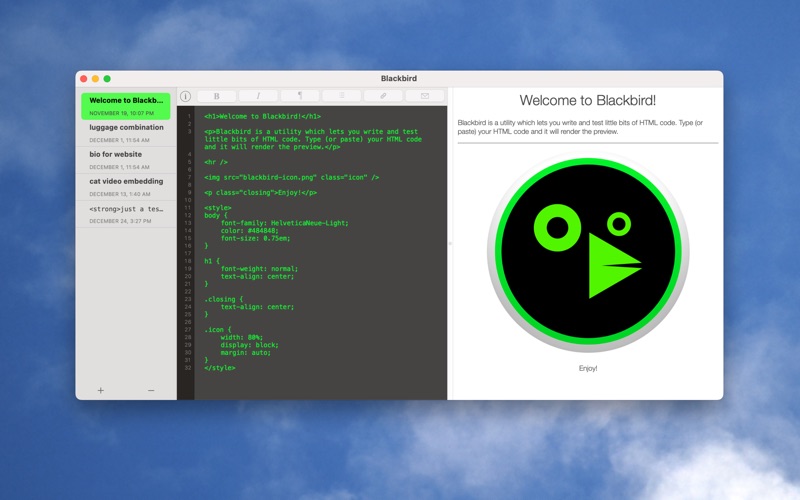Click the 'margin: auto;' code line

pos(245,353)
